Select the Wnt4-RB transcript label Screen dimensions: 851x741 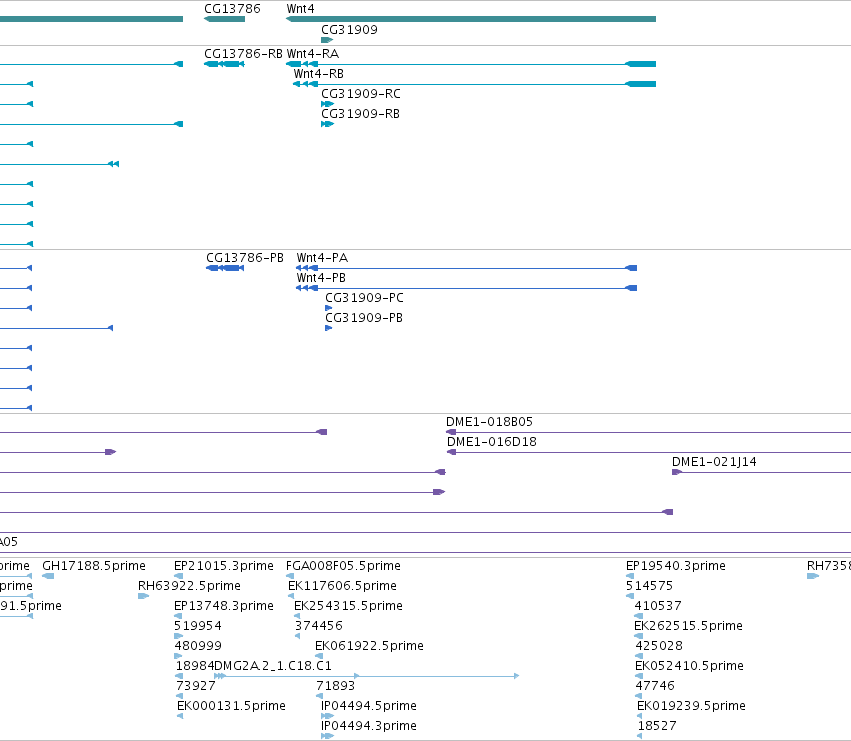click(319, 74)
